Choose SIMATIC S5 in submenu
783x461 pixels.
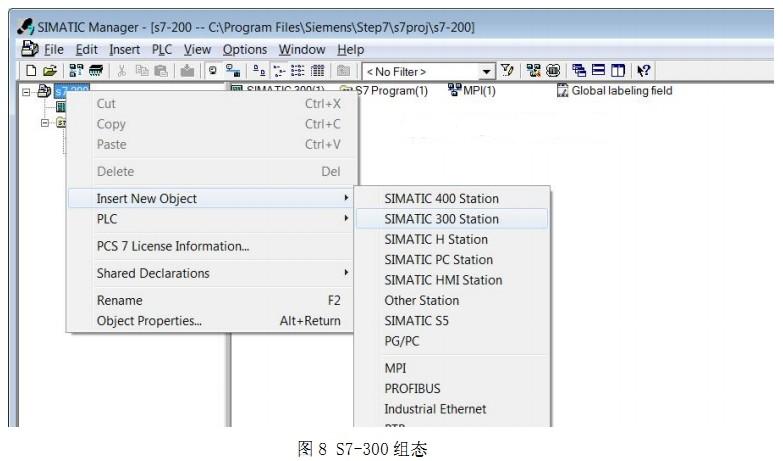[452, 321]
